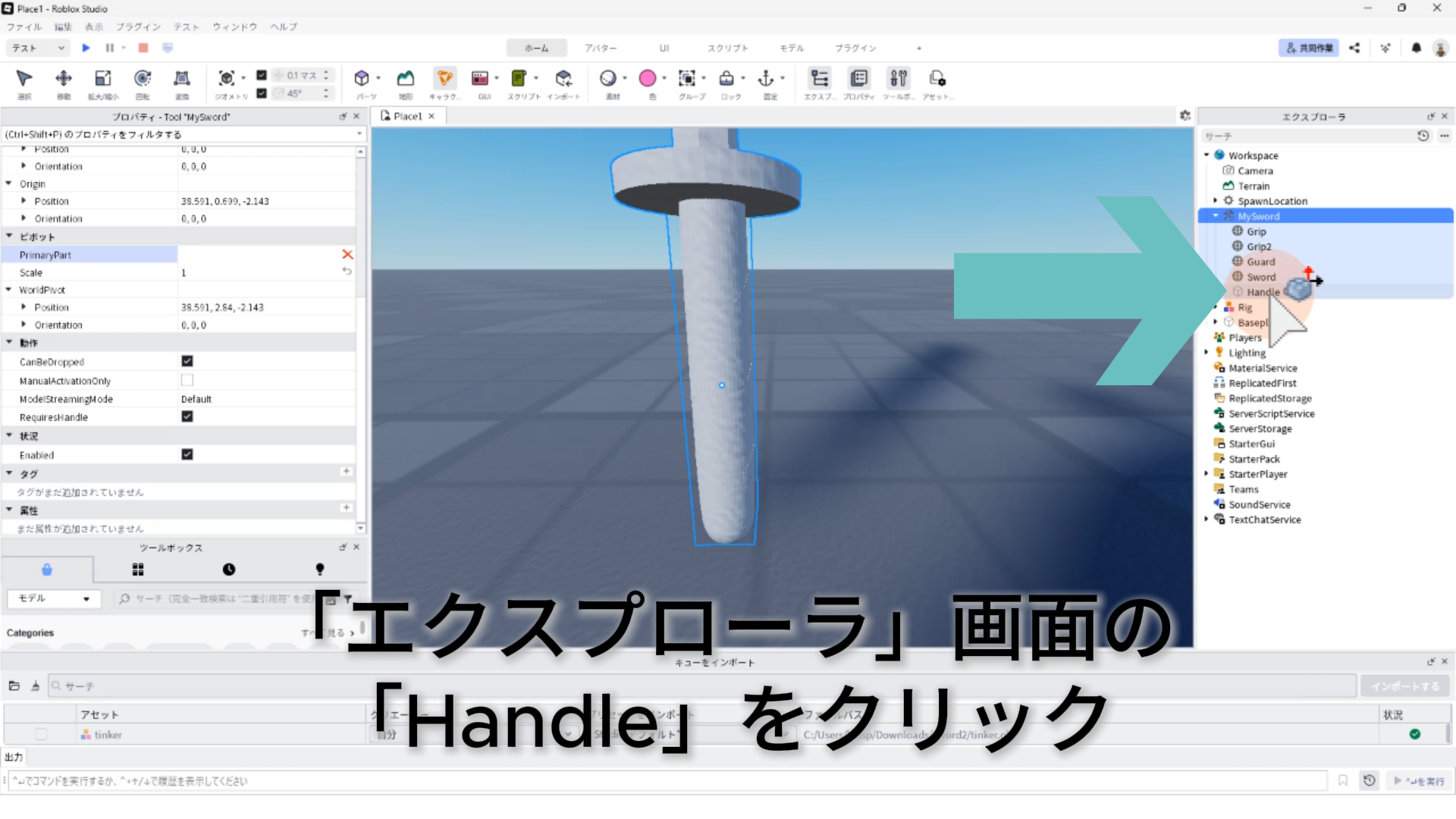Open the ファイル menu

(x=24, y=27)
